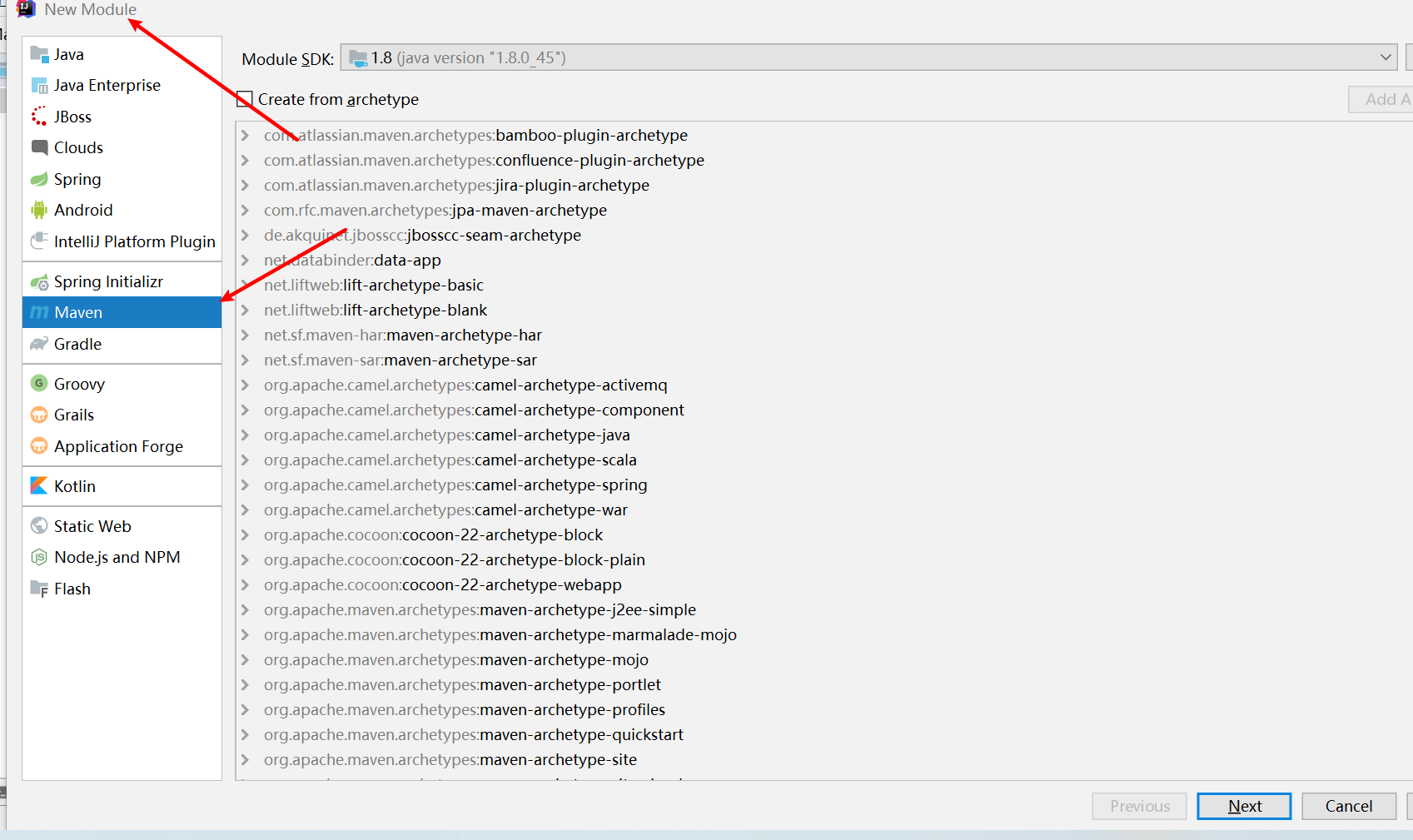The image size is (1413, 840).
Task: Expand the jira-plugin-archetype node
Action: 246,185
